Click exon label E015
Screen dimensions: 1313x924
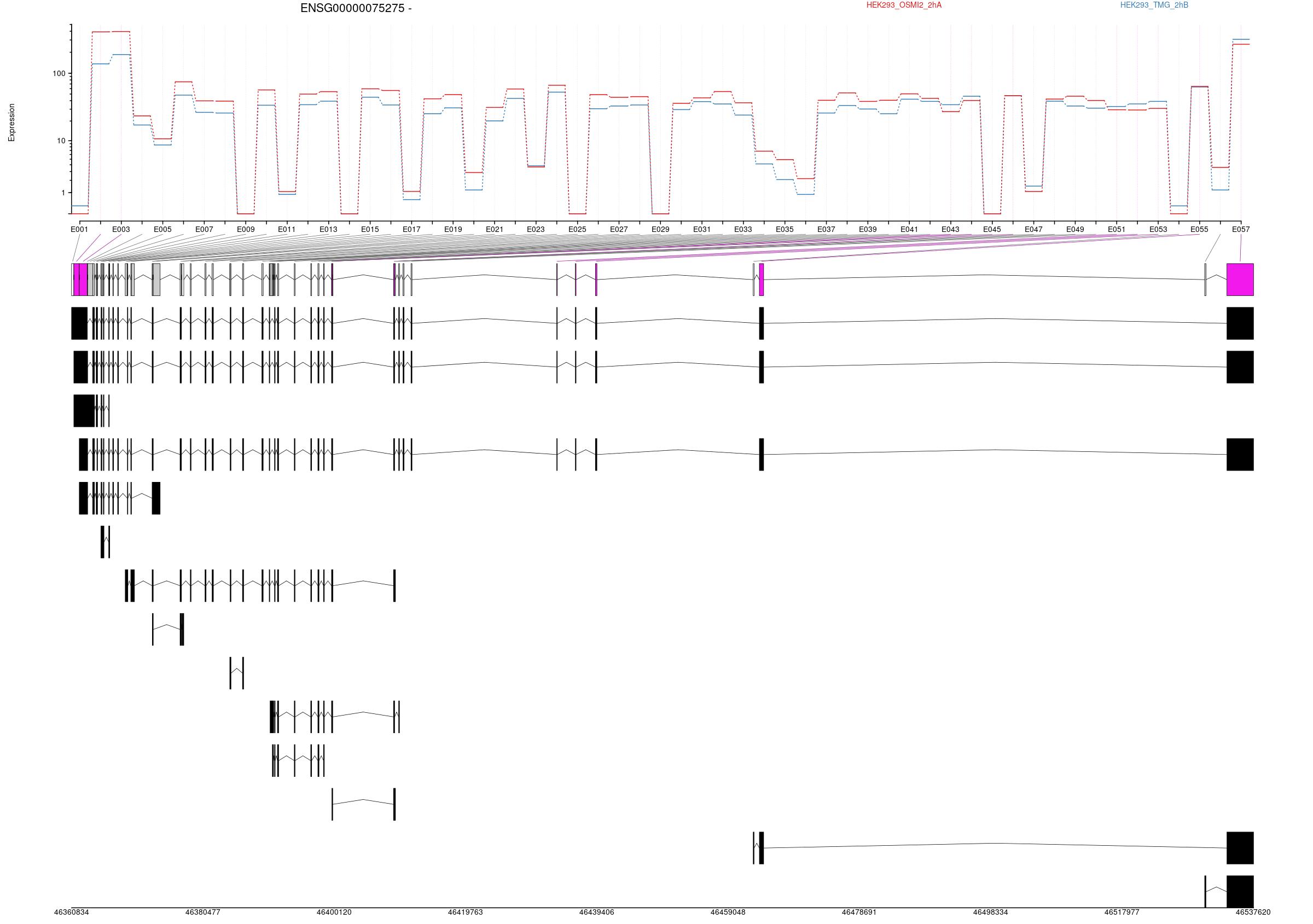pos(370,229)
